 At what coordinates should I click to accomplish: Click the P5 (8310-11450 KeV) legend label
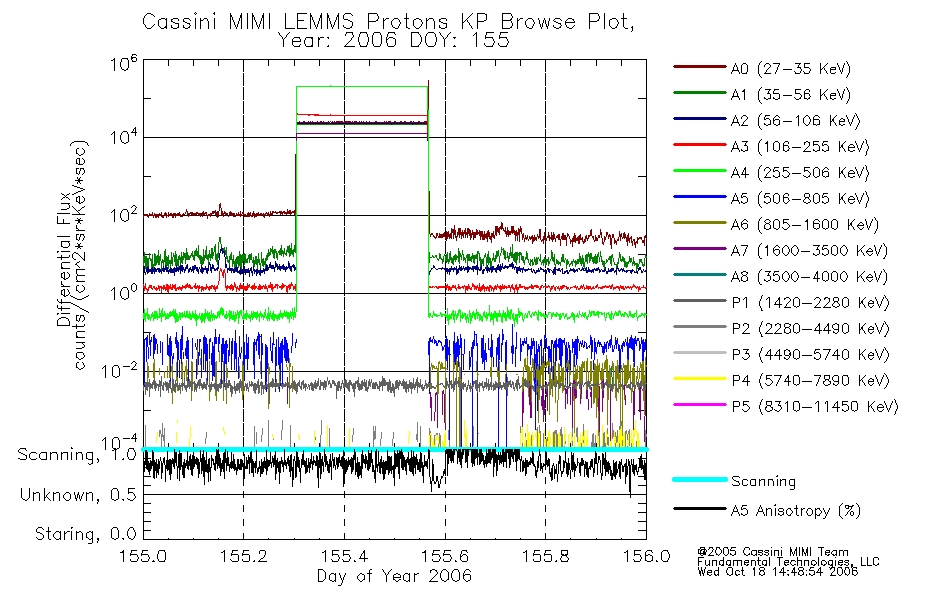point(815,407)
